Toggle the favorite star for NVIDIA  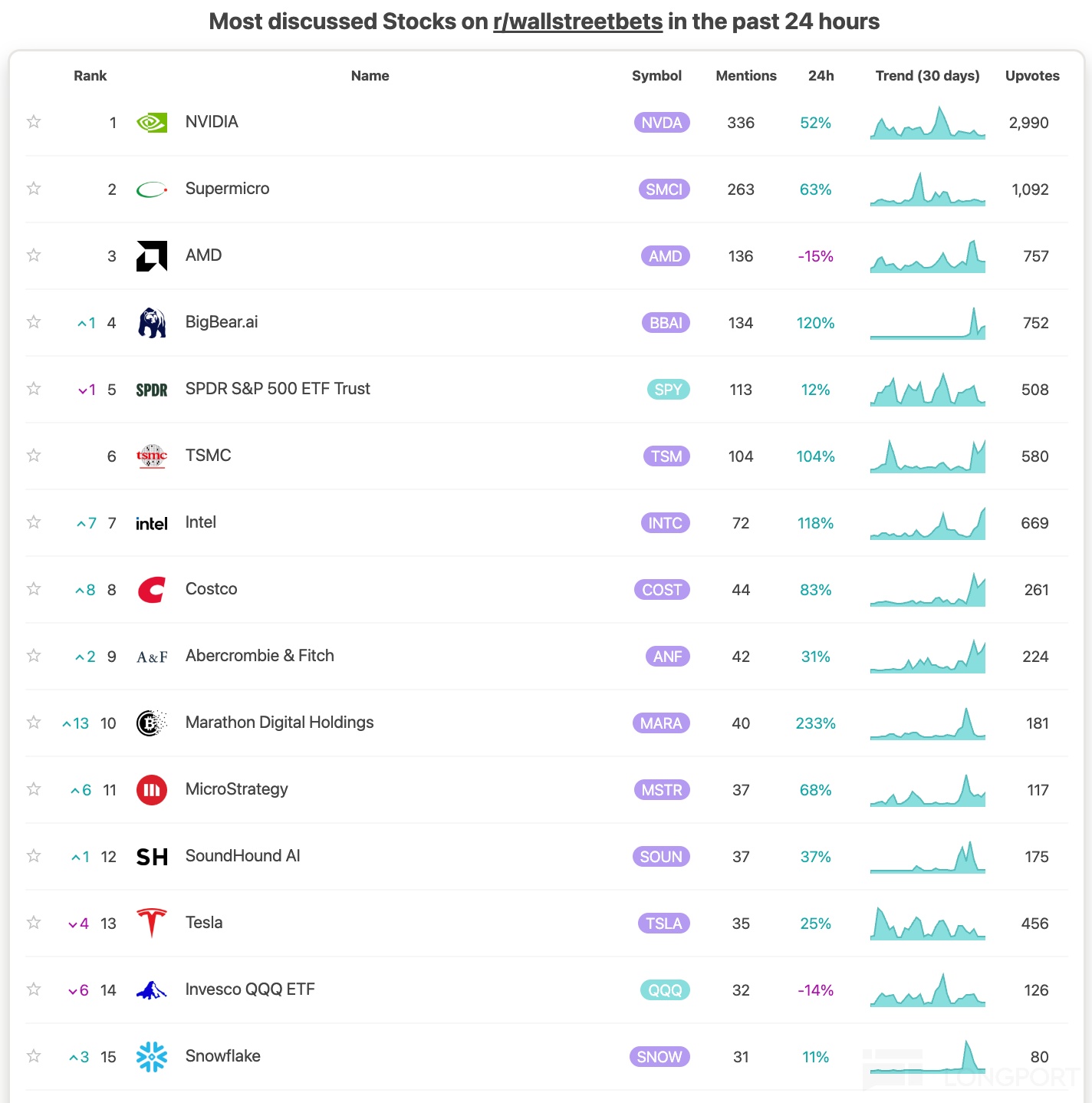click(34, 122)
